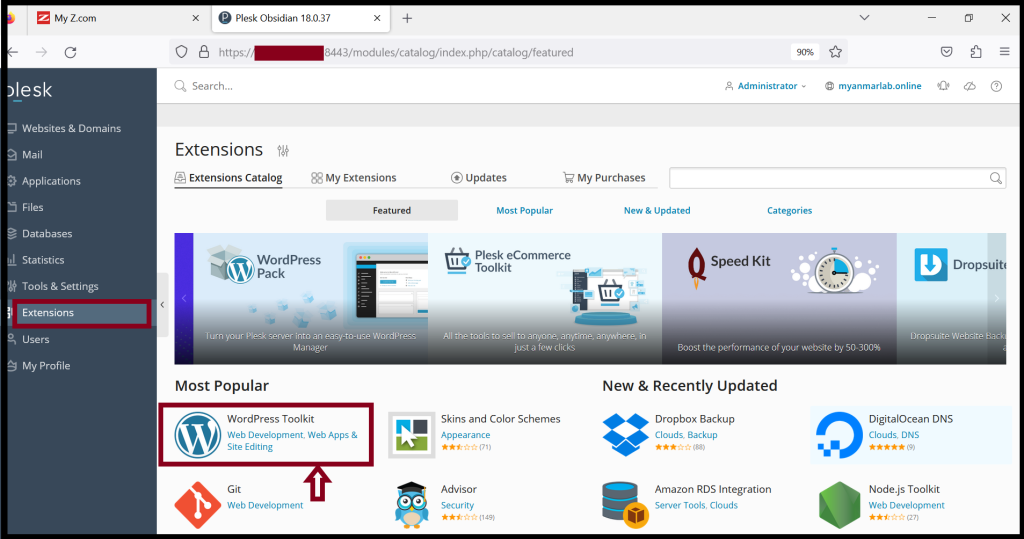Open the notifications bell icon
The width and height of the screenshot is (1024, 539).
(x=943, y=86)
